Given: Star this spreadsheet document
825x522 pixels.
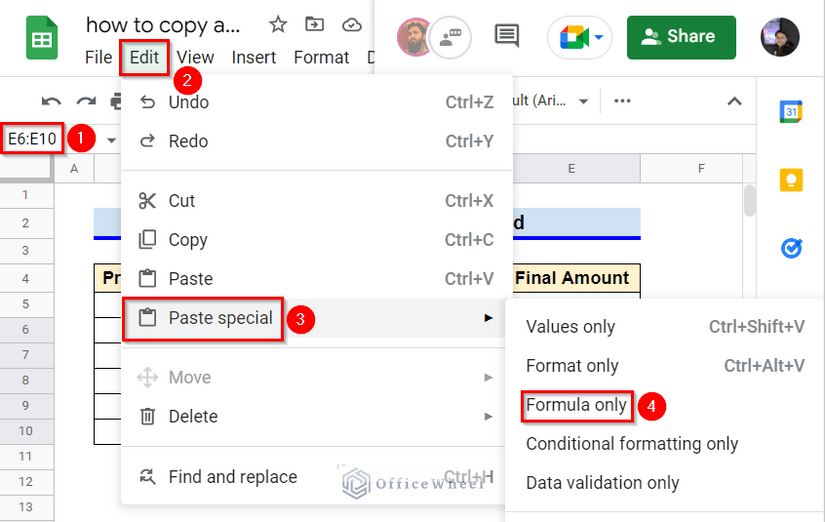Looking at the screenshot, I should pos(279,24).
